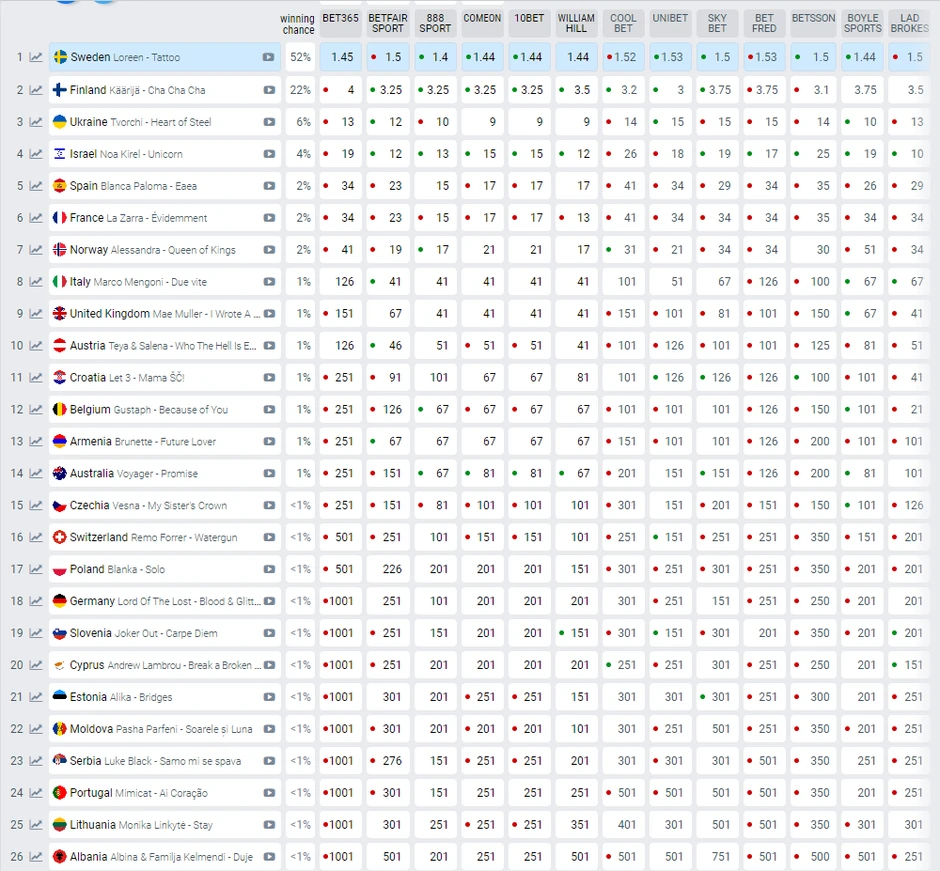This screenshot has width=940, height=871.
Task: Open the odds chart icon for Ukraine
Action: [36, 122]
